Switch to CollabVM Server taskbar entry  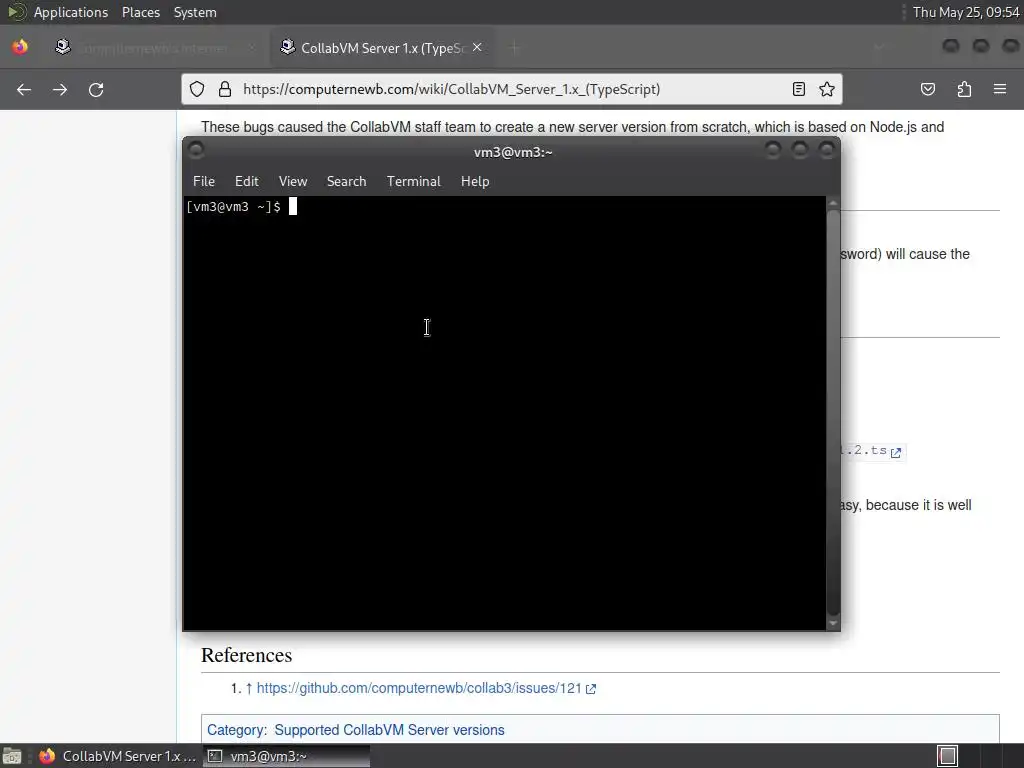tap(118, 756)
